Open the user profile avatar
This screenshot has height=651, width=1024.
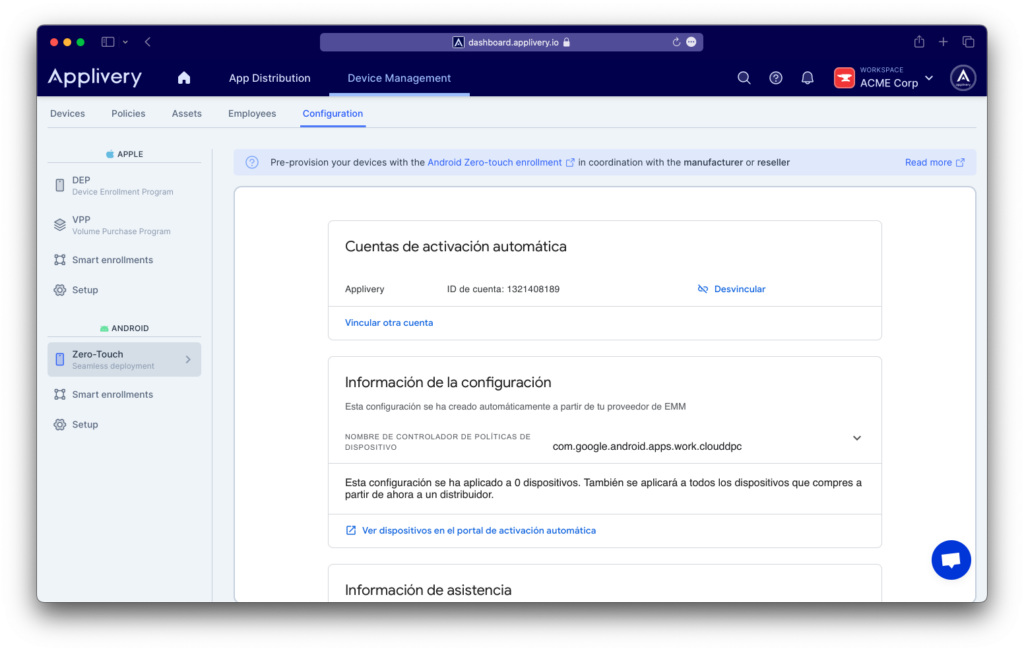(963, 78)
